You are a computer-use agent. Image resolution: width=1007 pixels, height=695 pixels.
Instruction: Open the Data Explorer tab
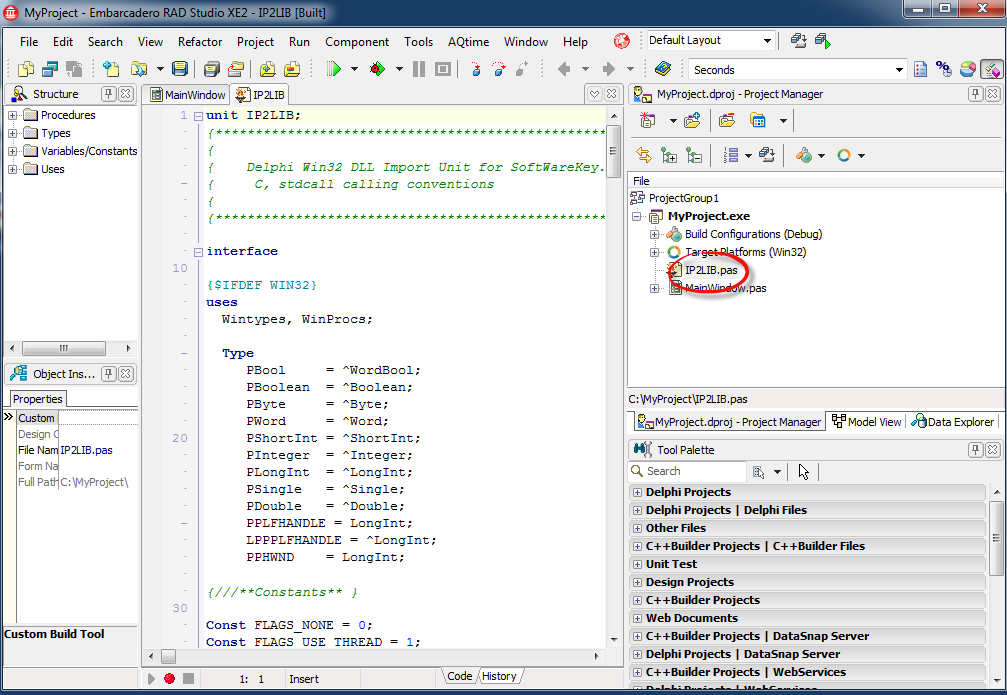953,422
